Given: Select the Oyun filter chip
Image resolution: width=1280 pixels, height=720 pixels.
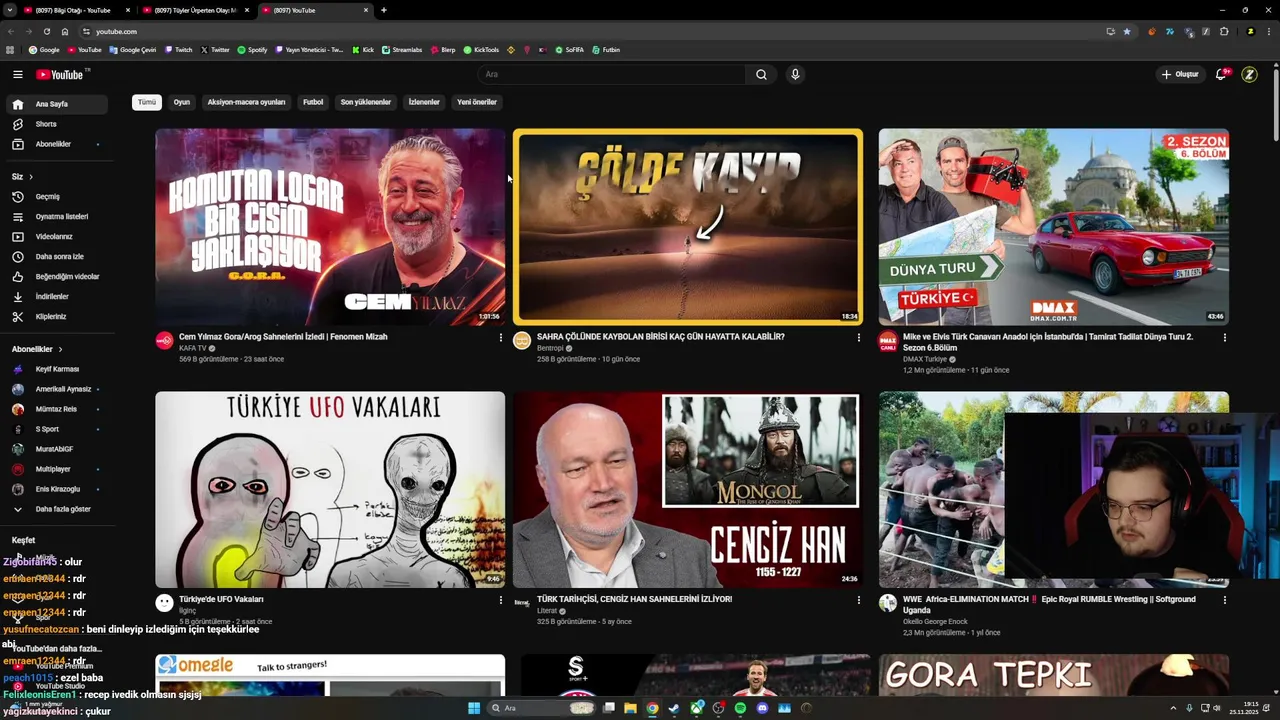Looking at the screenshot, I should pyautogui.click(x=182, y=102).
